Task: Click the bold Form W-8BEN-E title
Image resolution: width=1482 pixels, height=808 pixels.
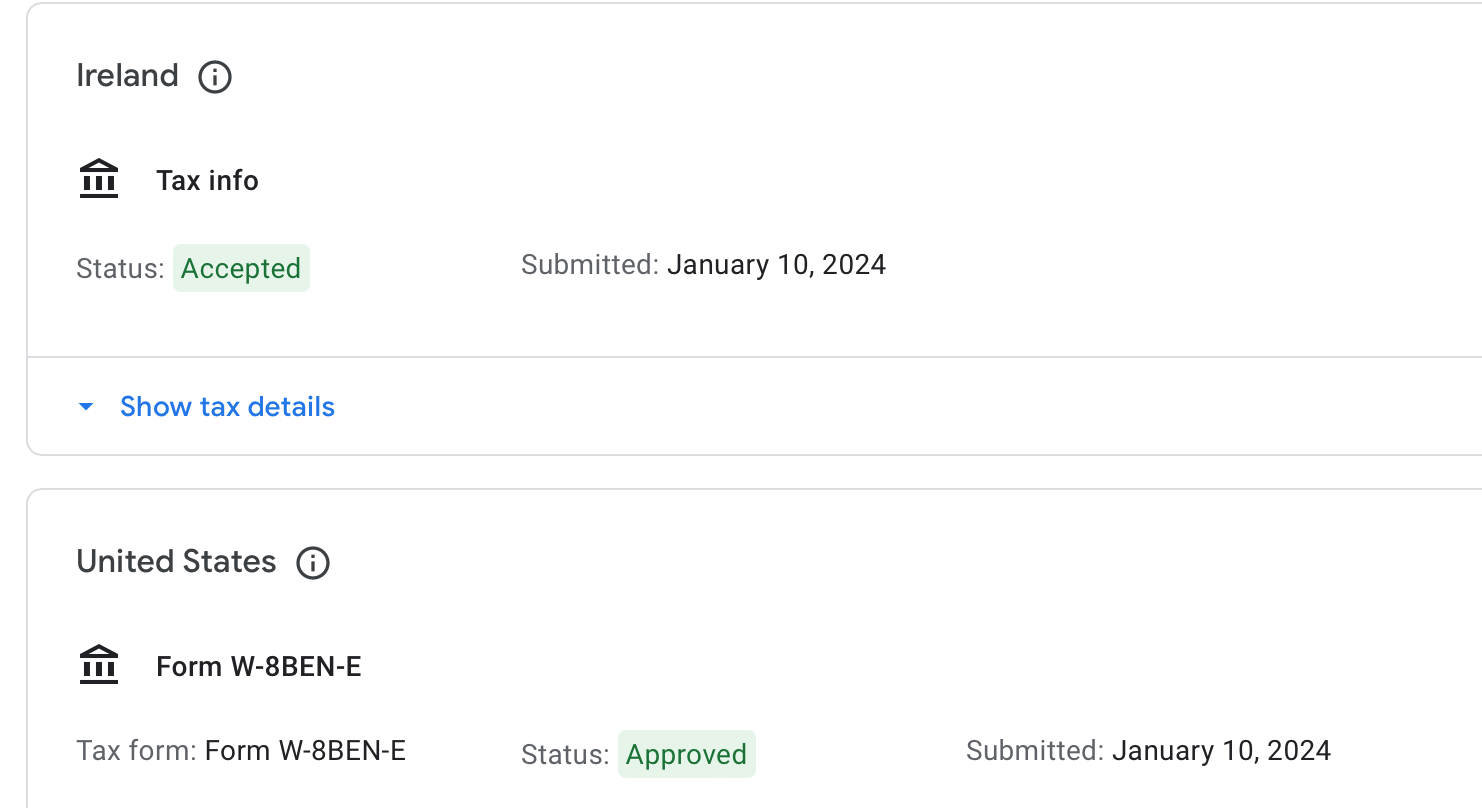Action: coord(259,667)
